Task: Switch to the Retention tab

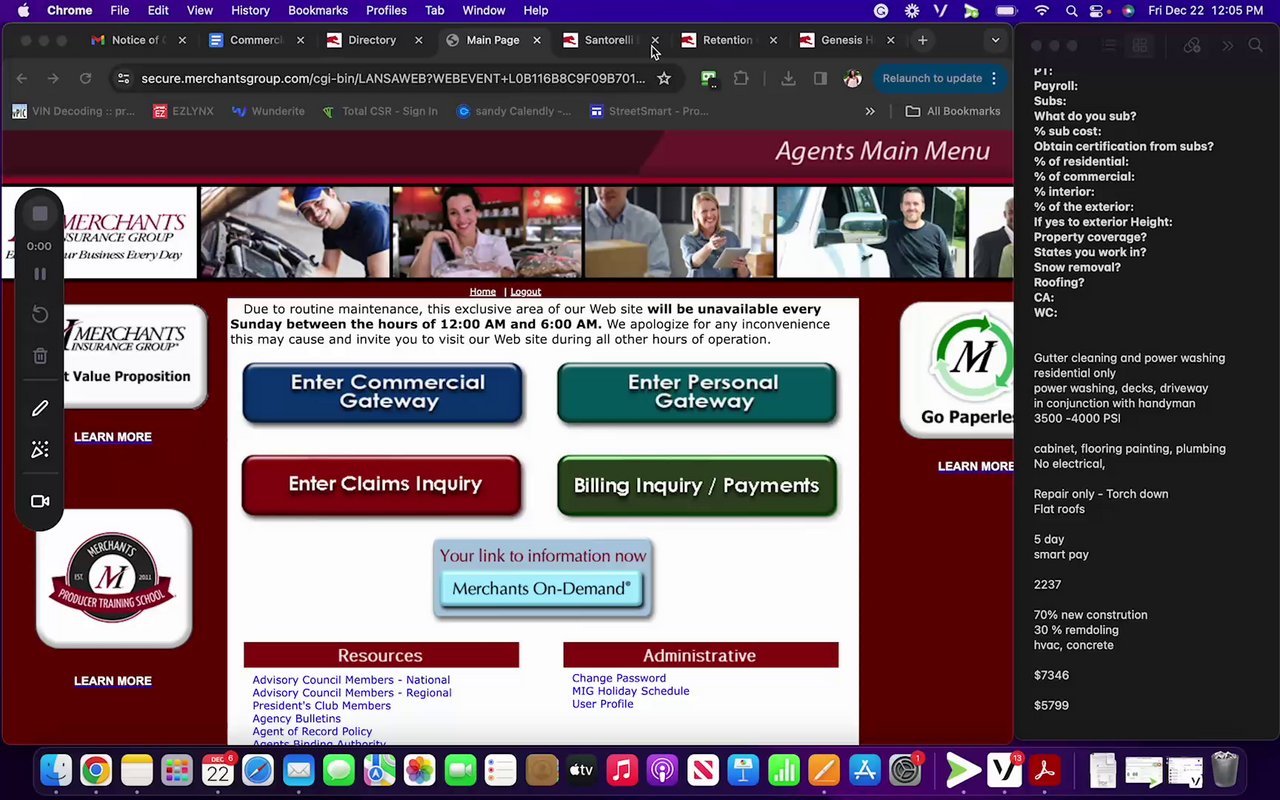Action: click(x=727, y=40)
